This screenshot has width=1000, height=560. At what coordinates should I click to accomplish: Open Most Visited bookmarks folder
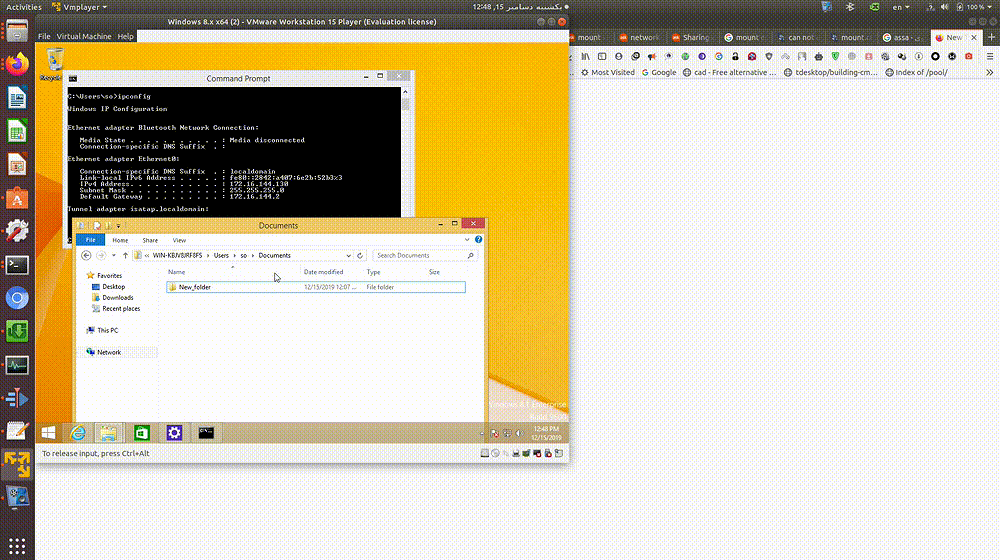[608, 73]
